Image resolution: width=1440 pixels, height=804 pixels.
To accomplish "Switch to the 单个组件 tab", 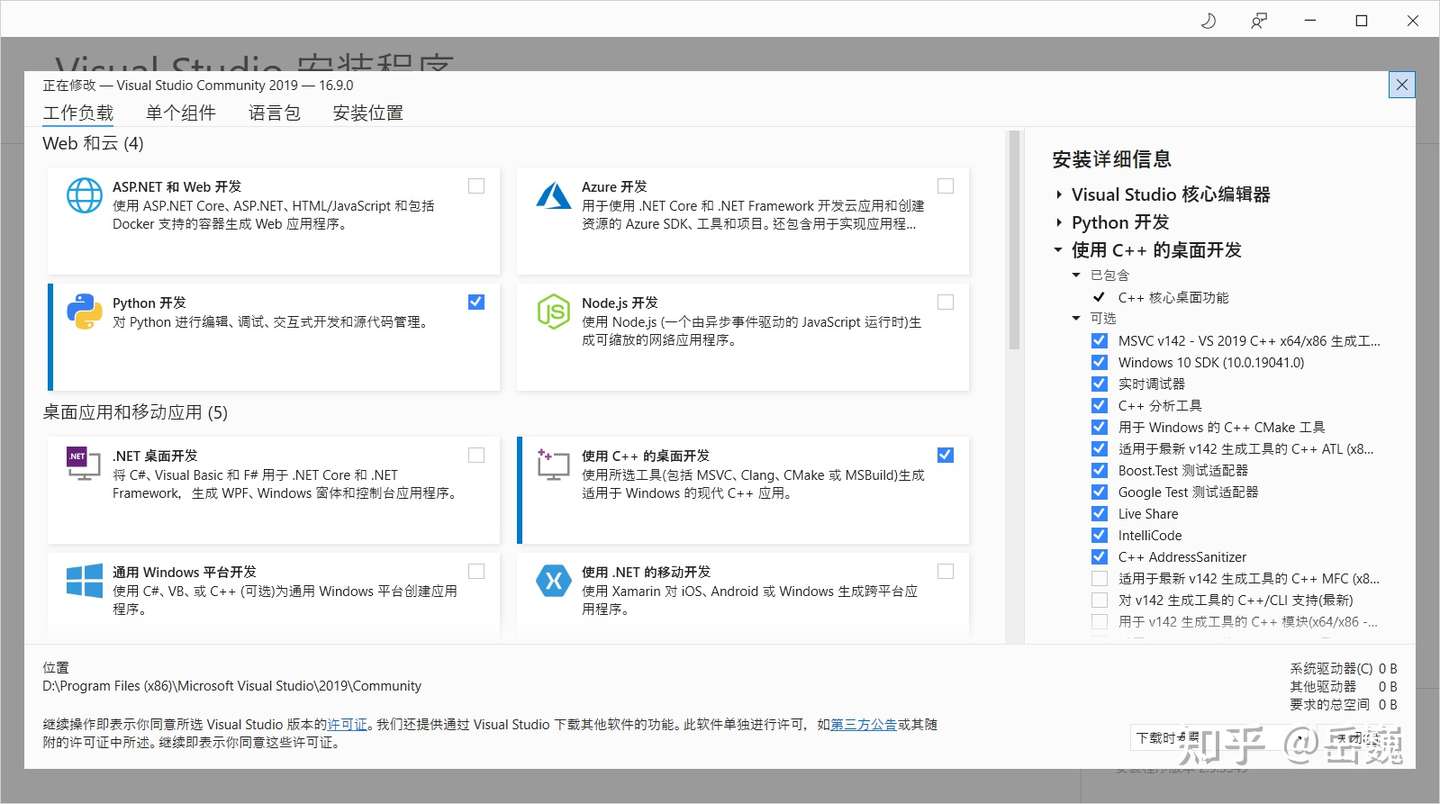I will tap(181, 113).
